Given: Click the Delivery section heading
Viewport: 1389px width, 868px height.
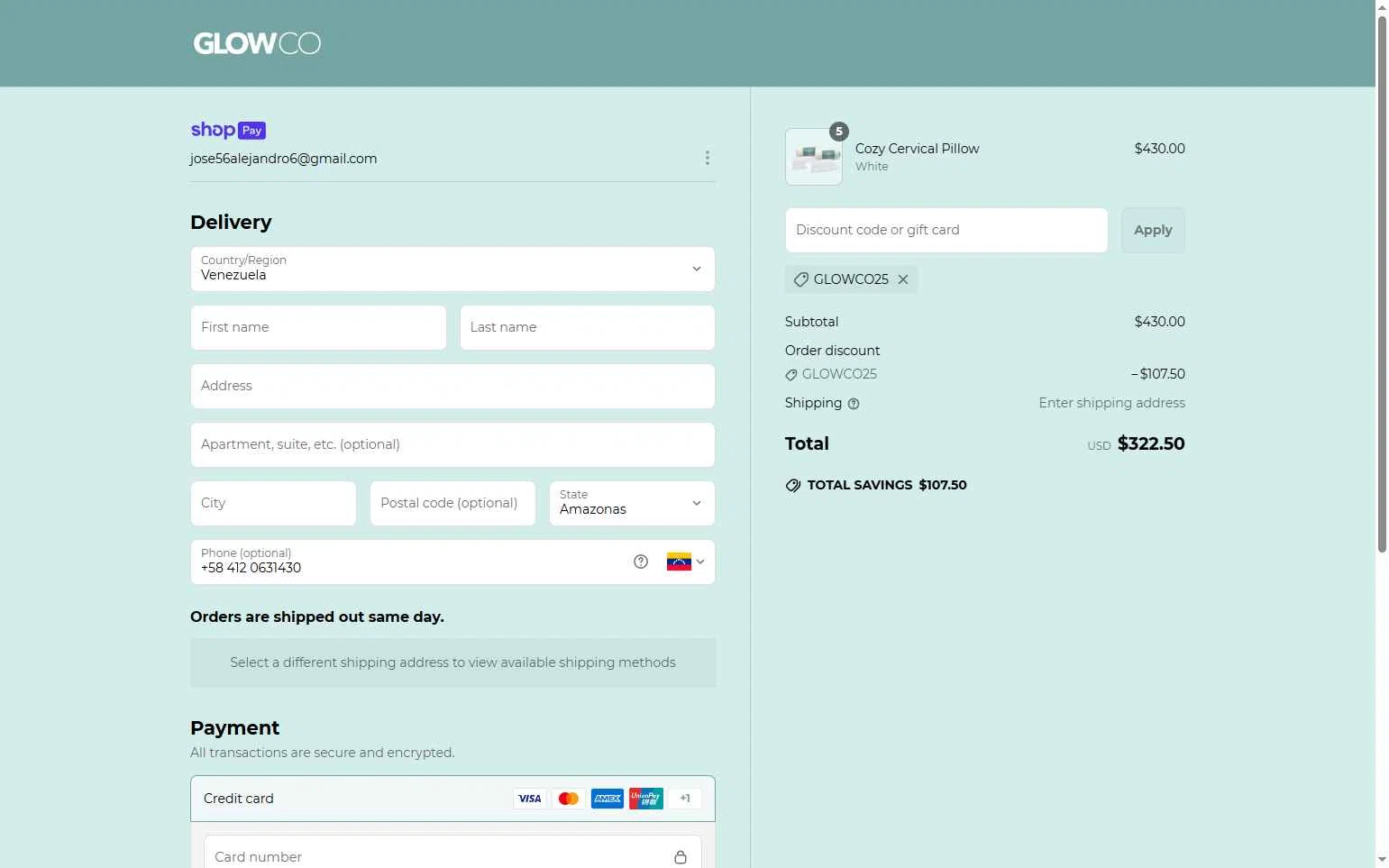Looking at the screenshot, I should coord(231,222).
